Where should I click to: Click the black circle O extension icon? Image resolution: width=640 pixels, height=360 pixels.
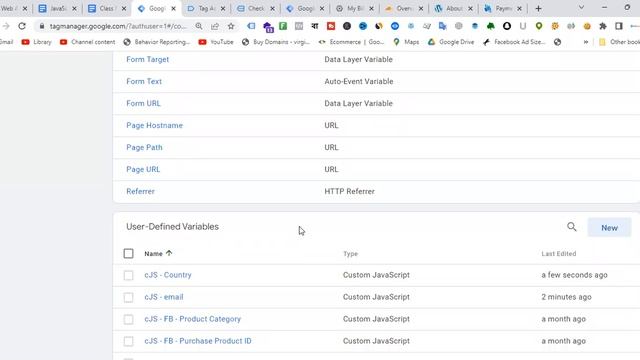tap(507, 26)
